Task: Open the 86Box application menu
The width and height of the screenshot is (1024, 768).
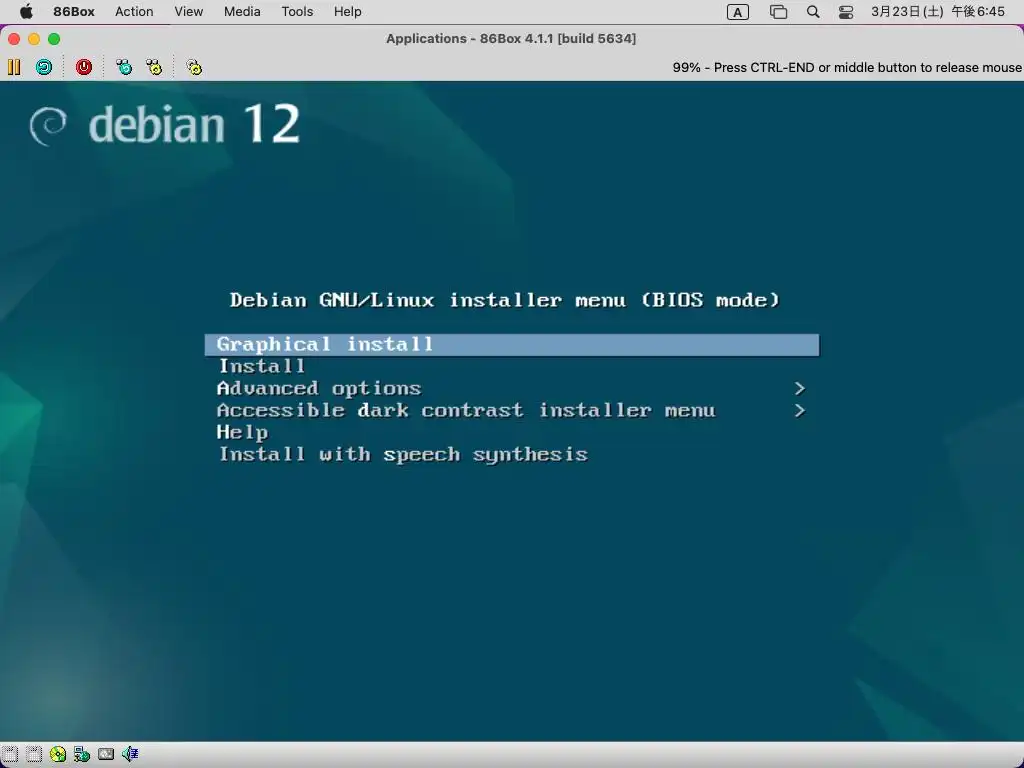Action: (74, 12)
